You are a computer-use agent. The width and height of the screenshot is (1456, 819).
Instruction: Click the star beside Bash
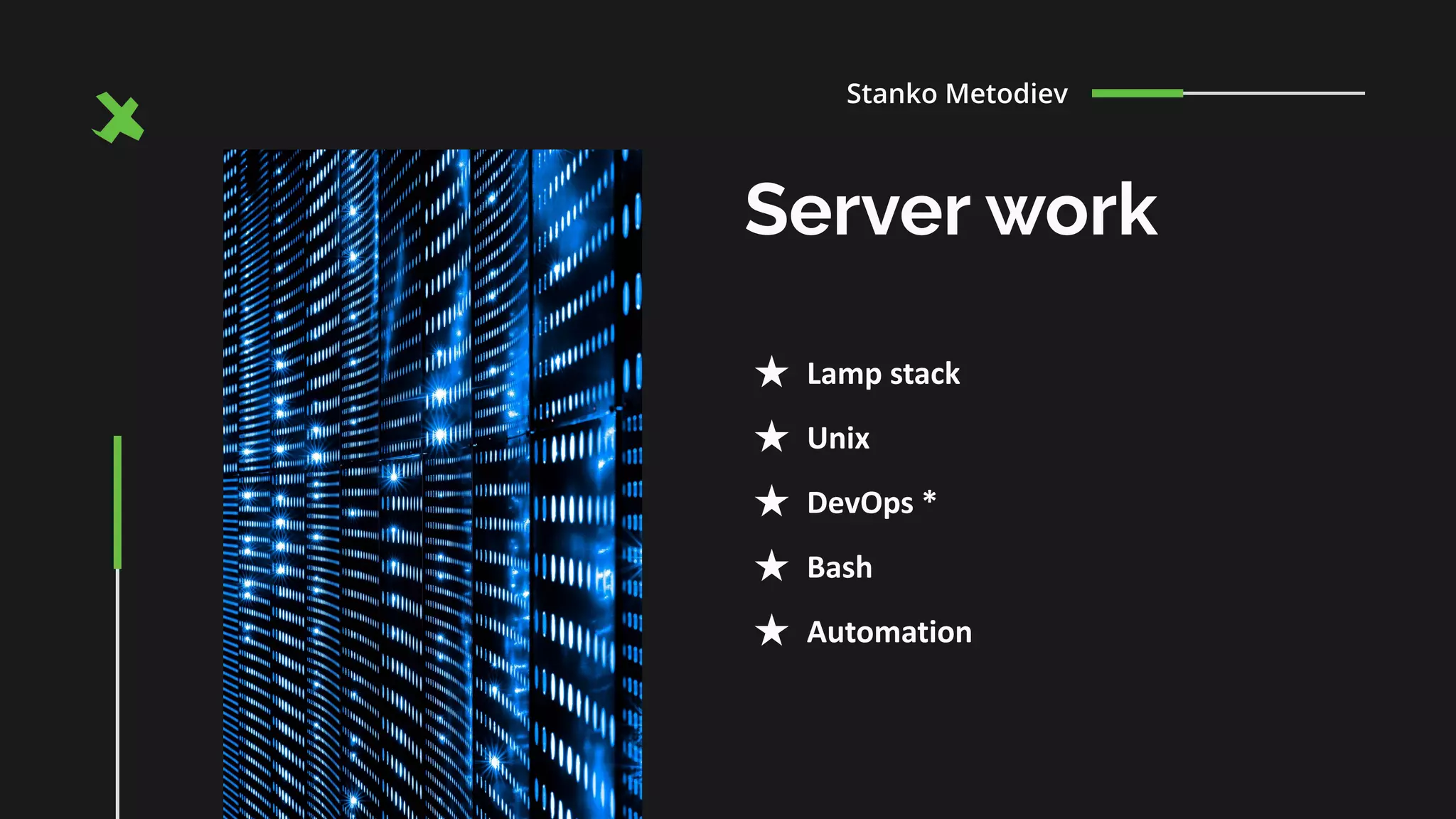click(x=771, y=566)
